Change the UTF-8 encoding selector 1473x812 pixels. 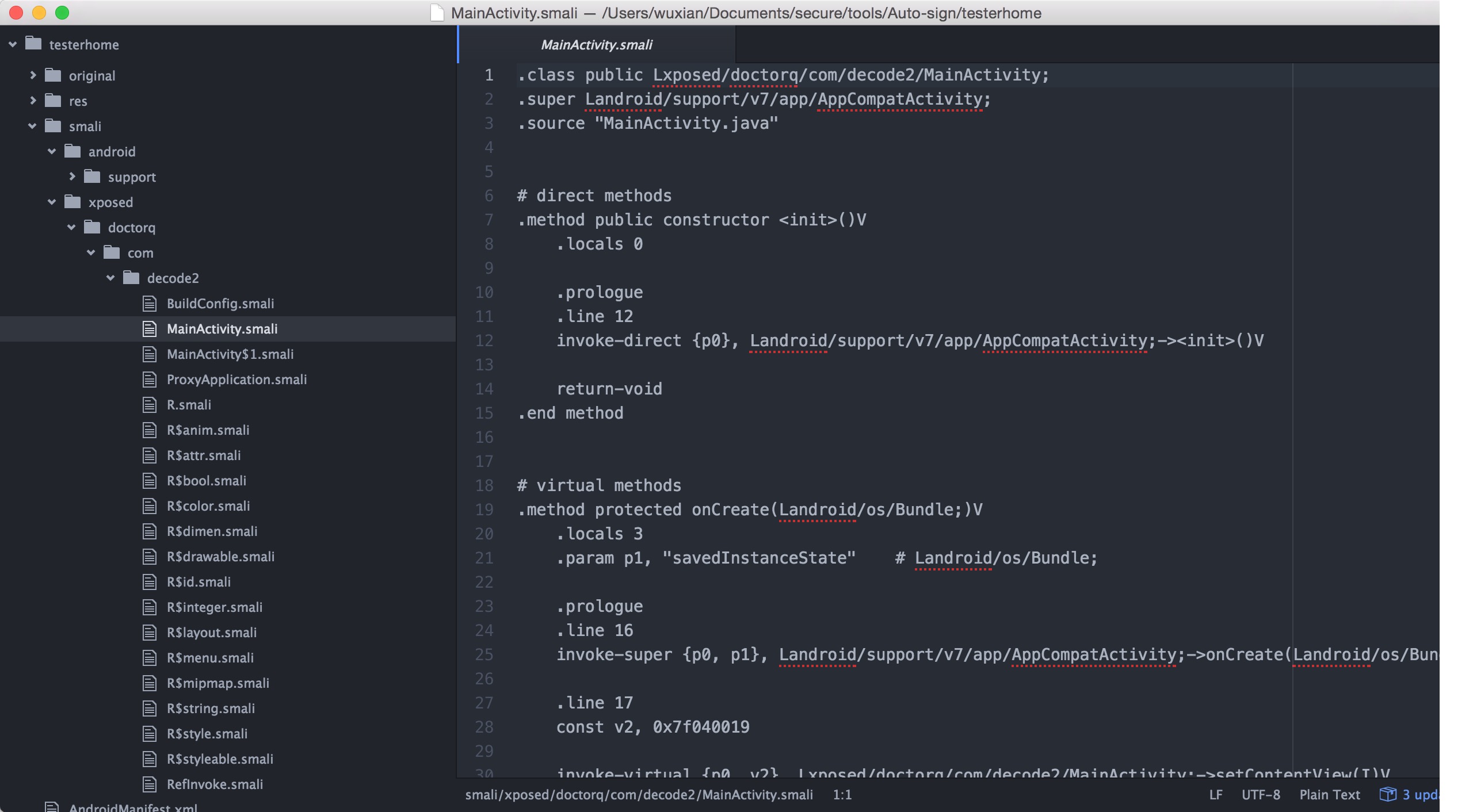(x=1260, y=795)
